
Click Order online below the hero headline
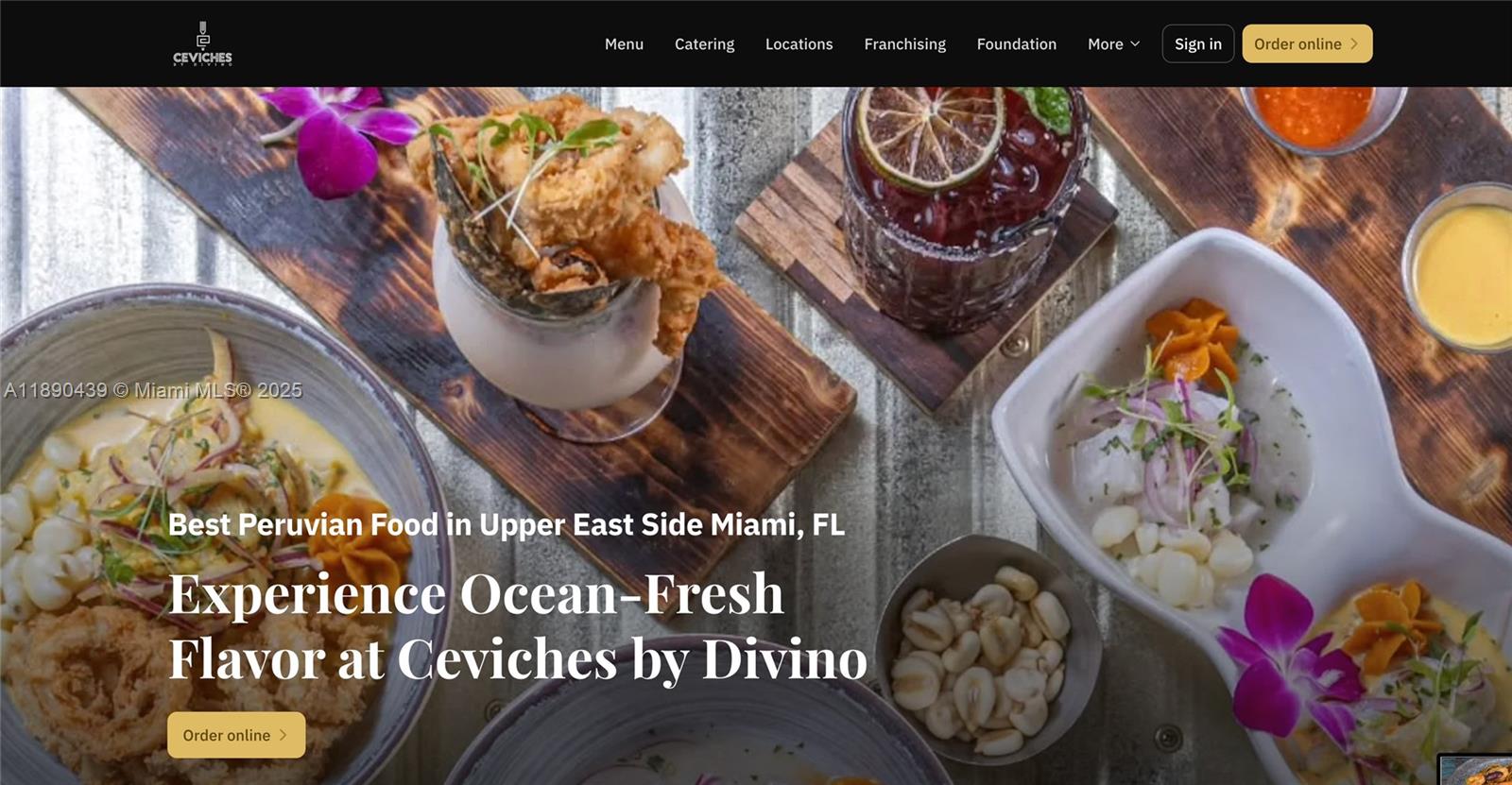pos(236,735)
